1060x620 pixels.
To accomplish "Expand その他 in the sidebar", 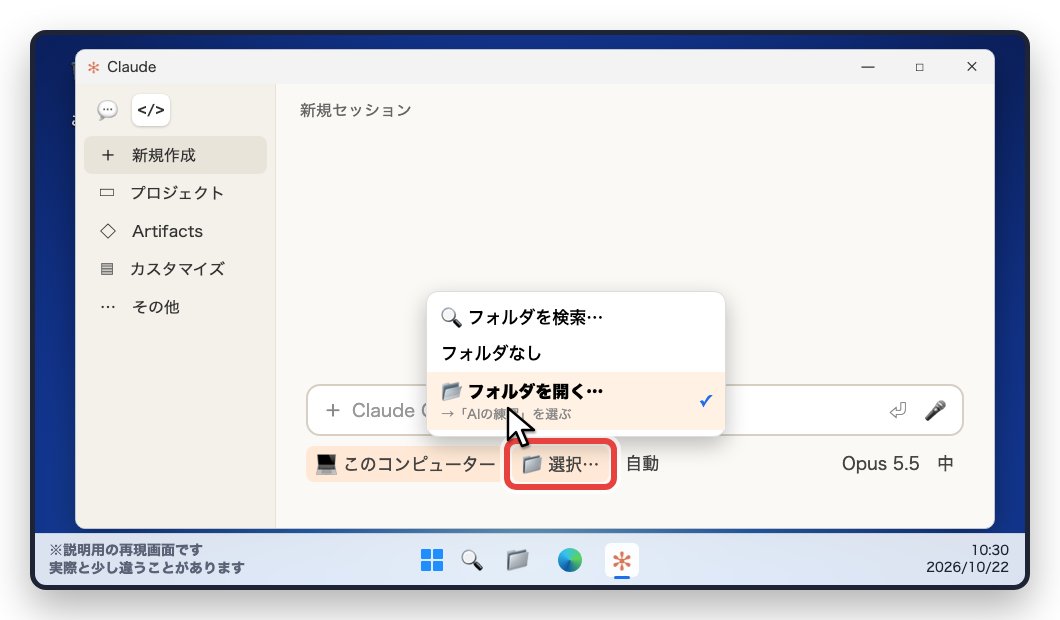I will [175, 306].
